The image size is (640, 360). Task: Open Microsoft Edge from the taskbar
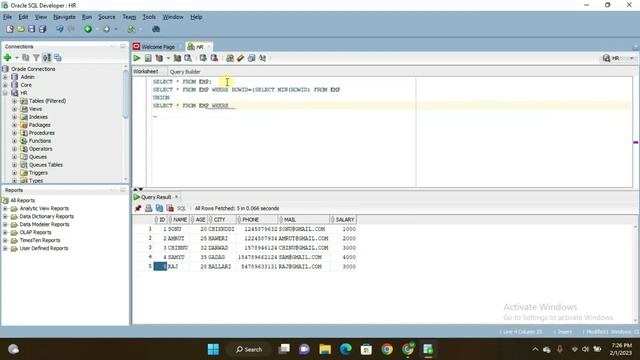point(345,349)
